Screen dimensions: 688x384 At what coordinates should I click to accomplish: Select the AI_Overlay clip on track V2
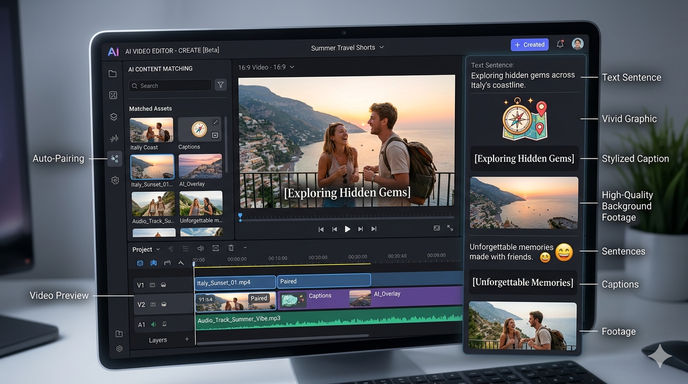coord(405,297)
